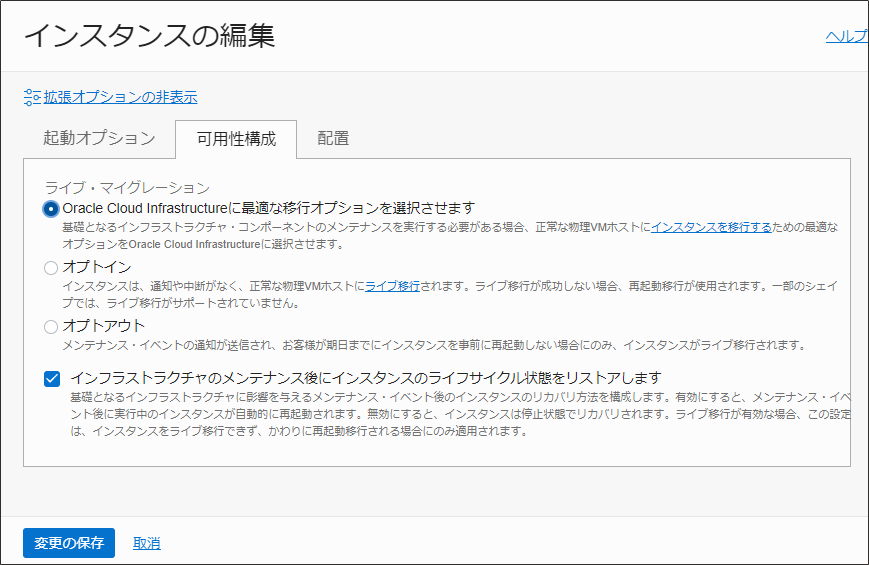The image size is (869, 565).
Task: Click the 変更の保存 button
Action: [69, 543]
